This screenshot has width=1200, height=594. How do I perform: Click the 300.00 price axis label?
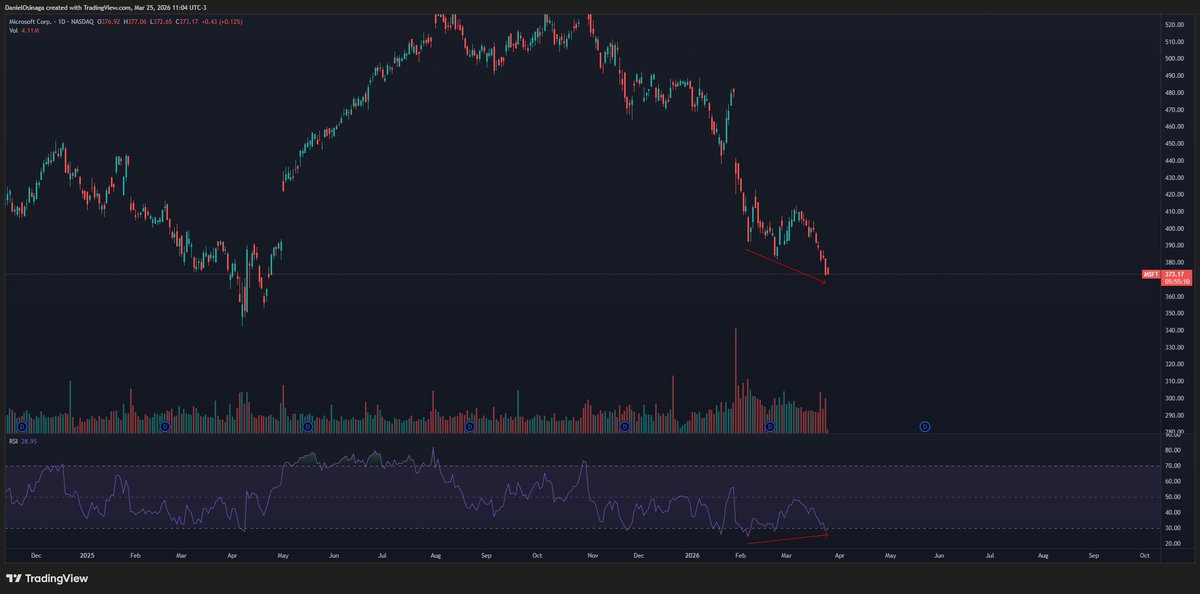click(1175, 399)
